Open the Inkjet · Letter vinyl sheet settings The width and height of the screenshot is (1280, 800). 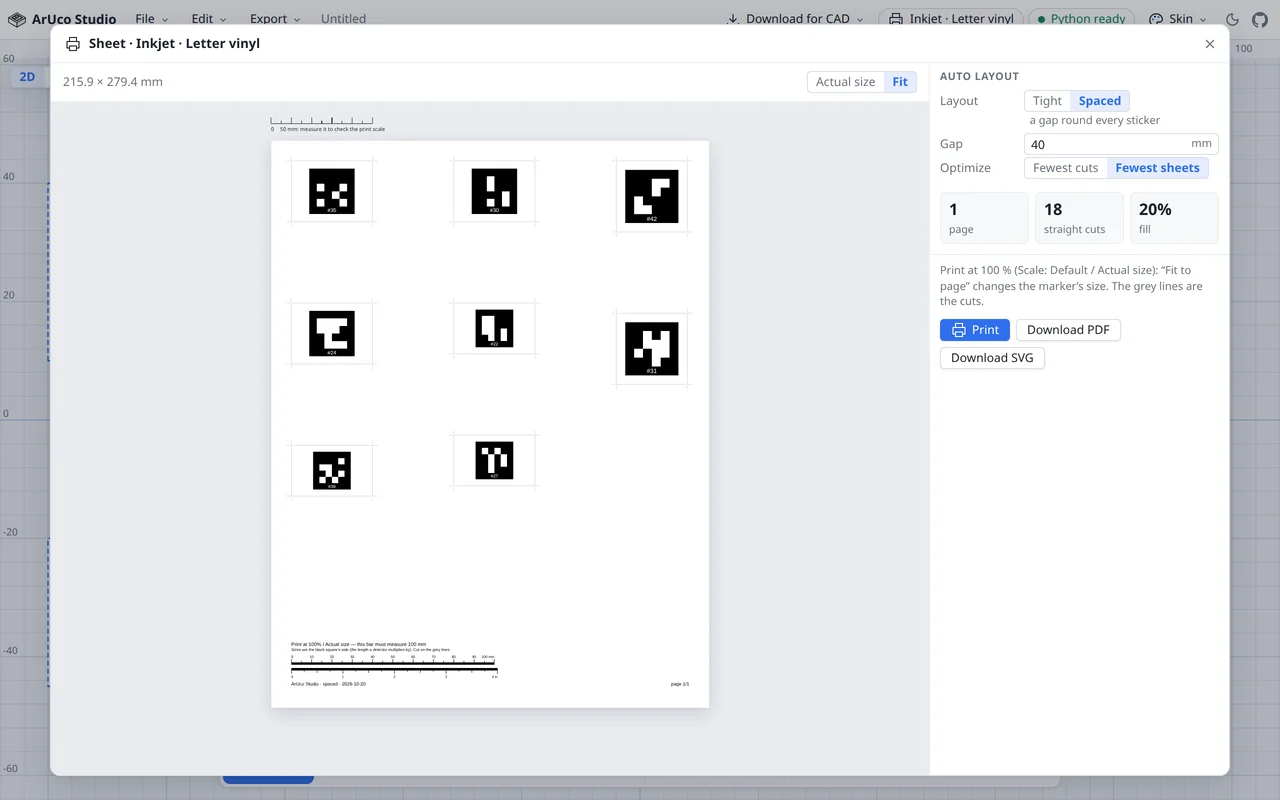click(951, 19)
